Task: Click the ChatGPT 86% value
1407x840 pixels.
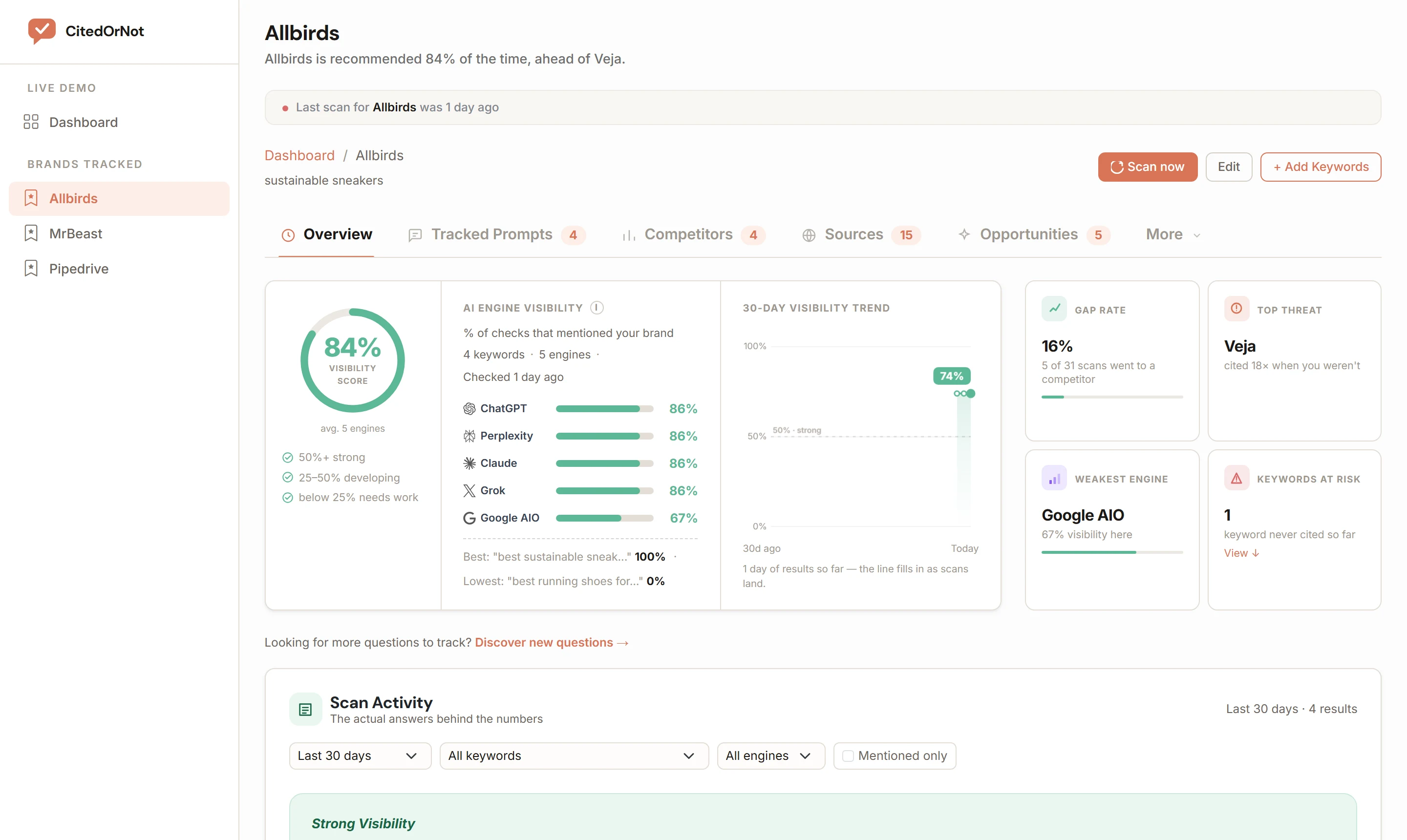Action: [683, 409]
